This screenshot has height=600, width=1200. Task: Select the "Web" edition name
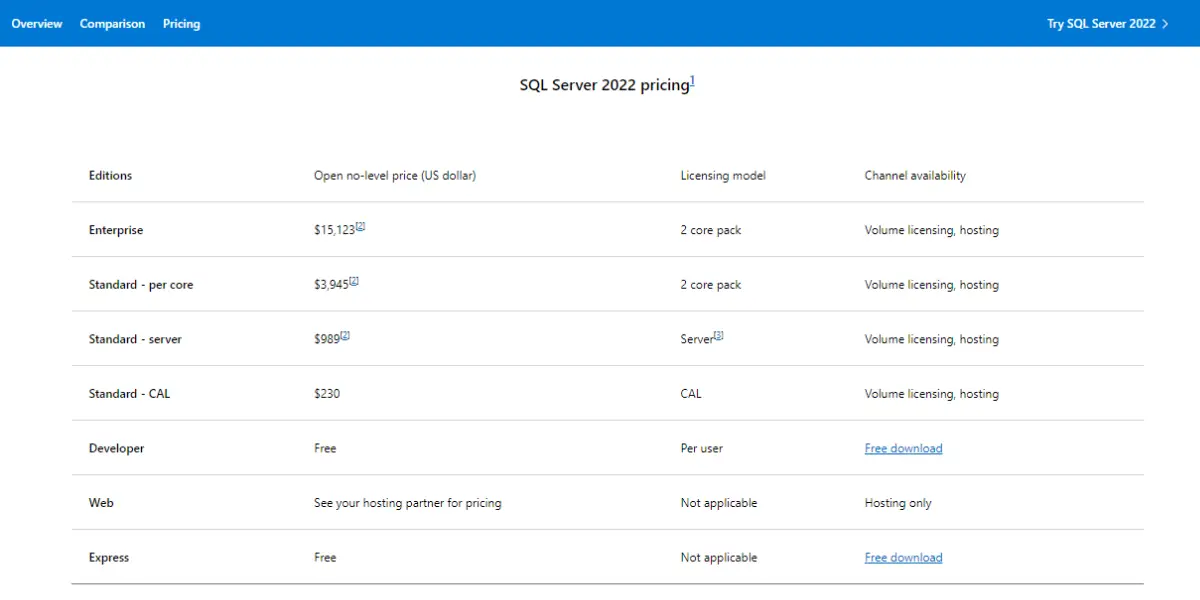point(101,503)
